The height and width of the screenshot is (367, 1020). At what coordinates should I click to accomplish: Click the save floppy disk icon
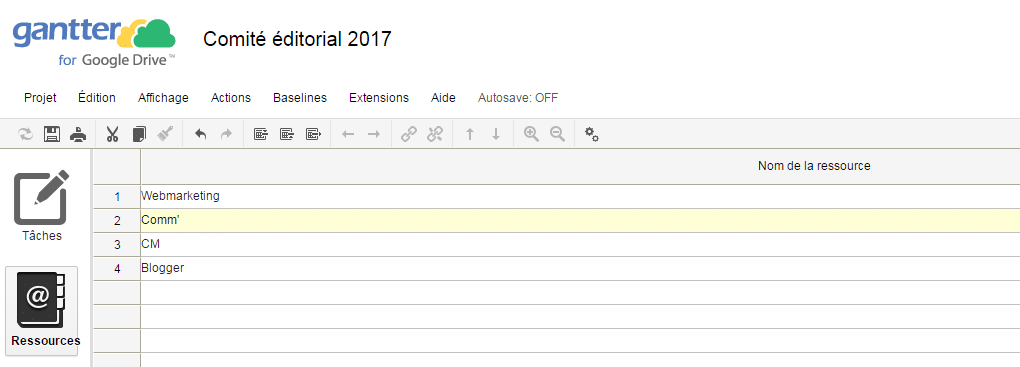coord(52,135)
